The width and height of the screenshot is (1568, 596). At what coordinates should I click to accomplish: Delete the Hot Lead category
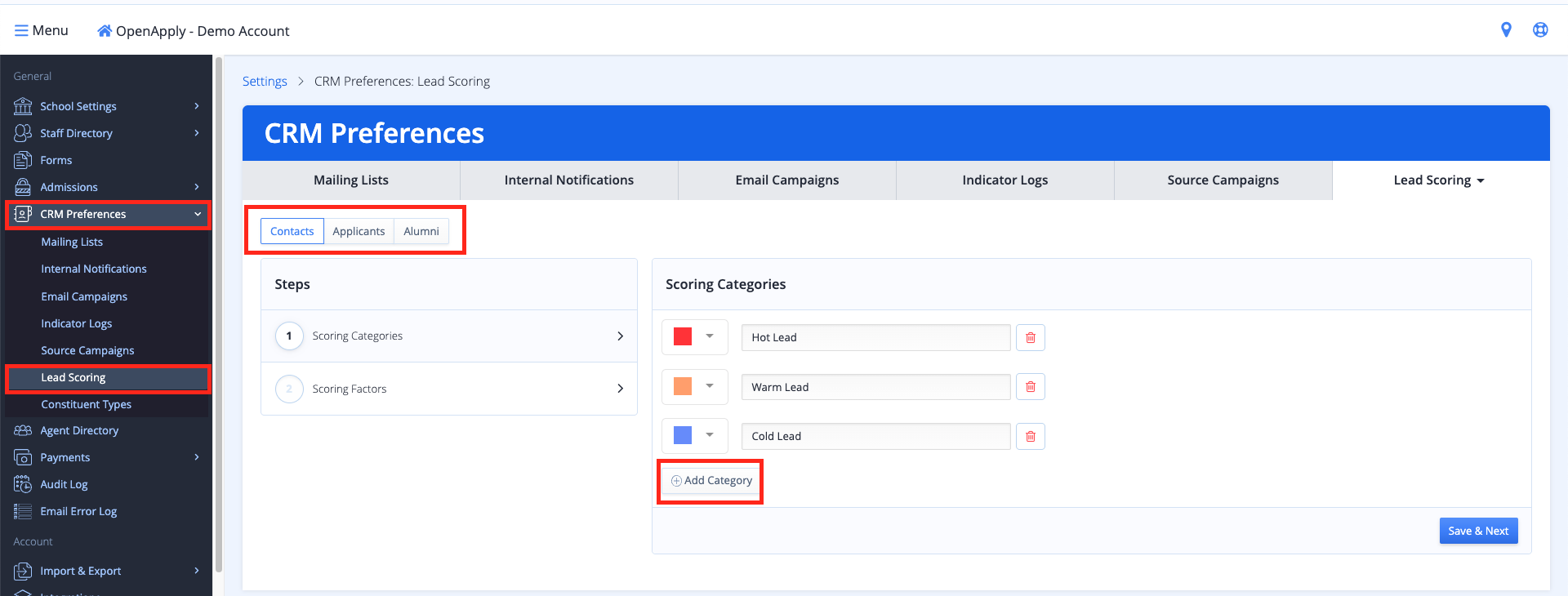click(1030, 338)
